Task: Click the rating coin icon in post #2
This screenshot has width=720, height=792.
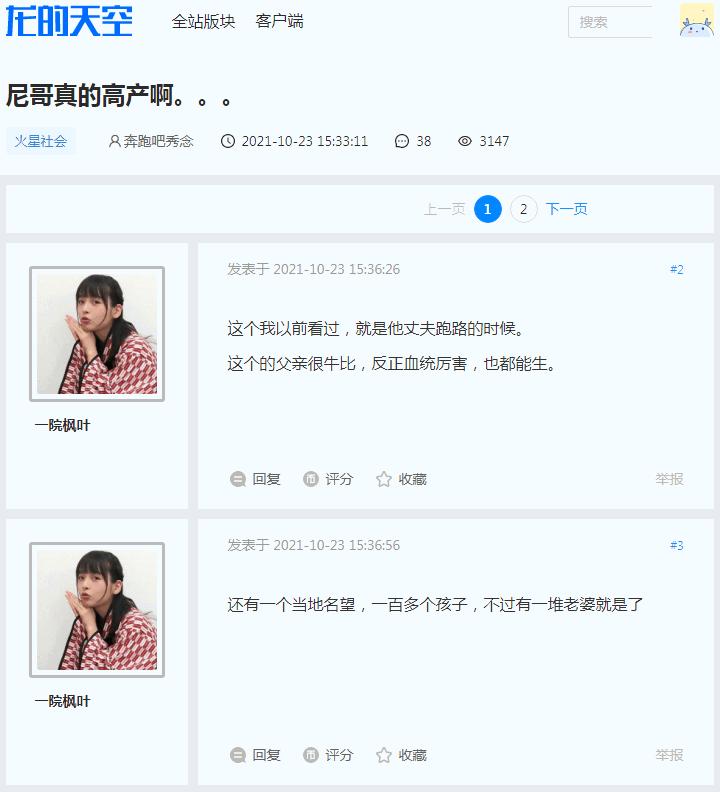Action: [x=311, y=479]
